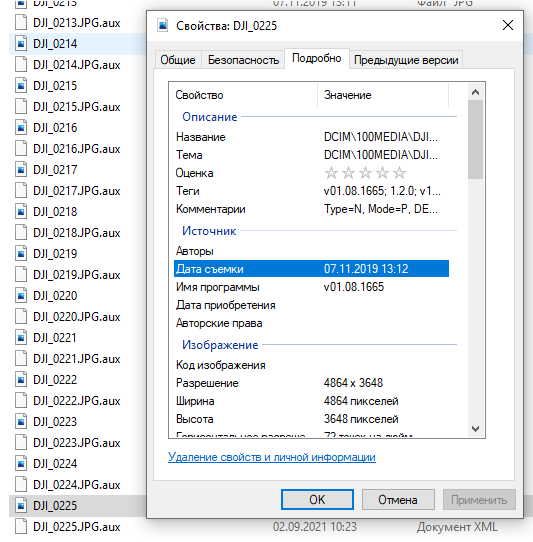Click the DJI_0221 image file icon
The height and width of the screenshot is (542, 533).
pyautogui.click(x=21, y=338)
